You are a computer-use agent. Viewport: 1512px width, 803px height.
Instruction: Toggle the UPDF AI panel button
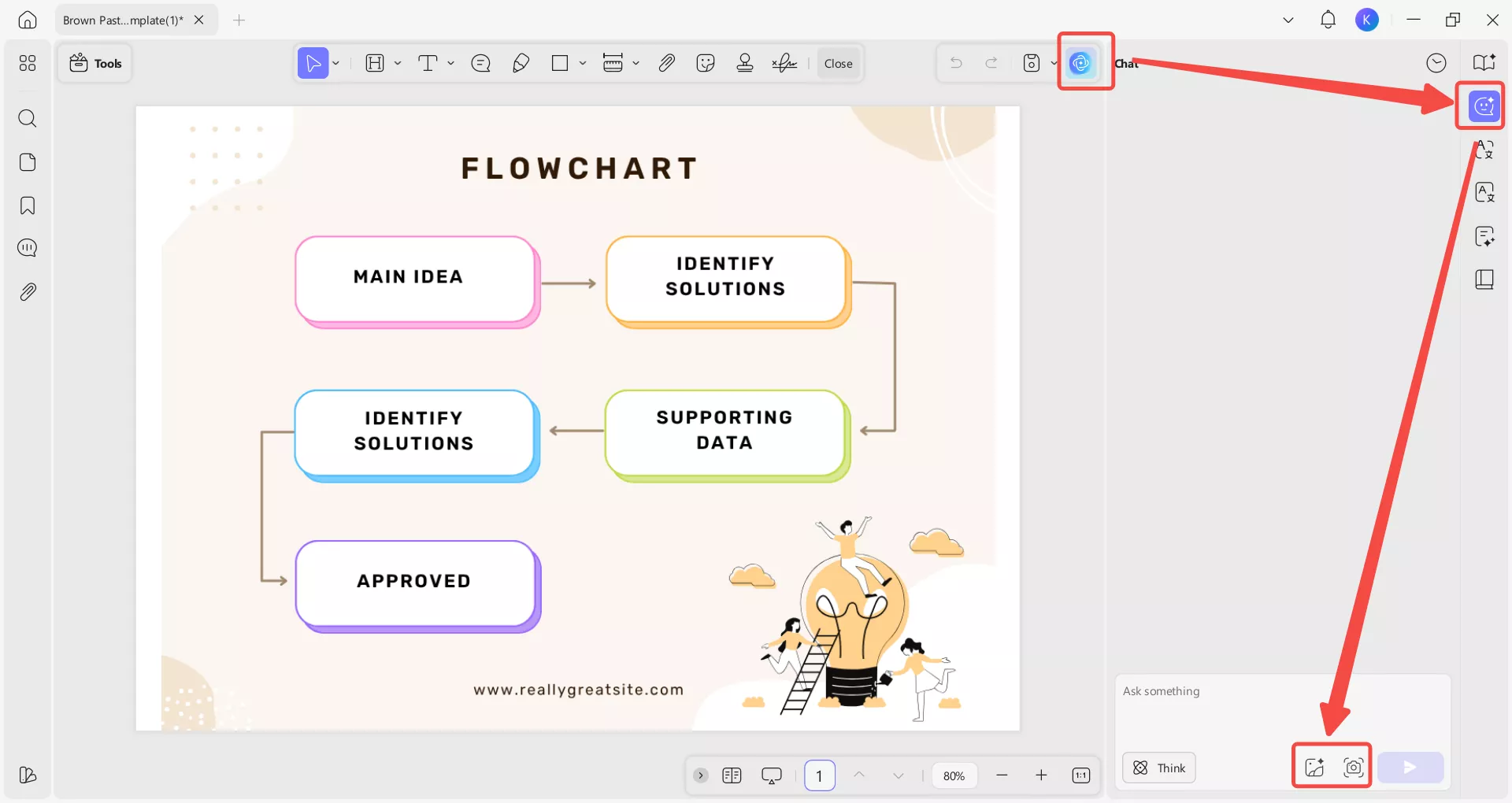(1081, 63)
